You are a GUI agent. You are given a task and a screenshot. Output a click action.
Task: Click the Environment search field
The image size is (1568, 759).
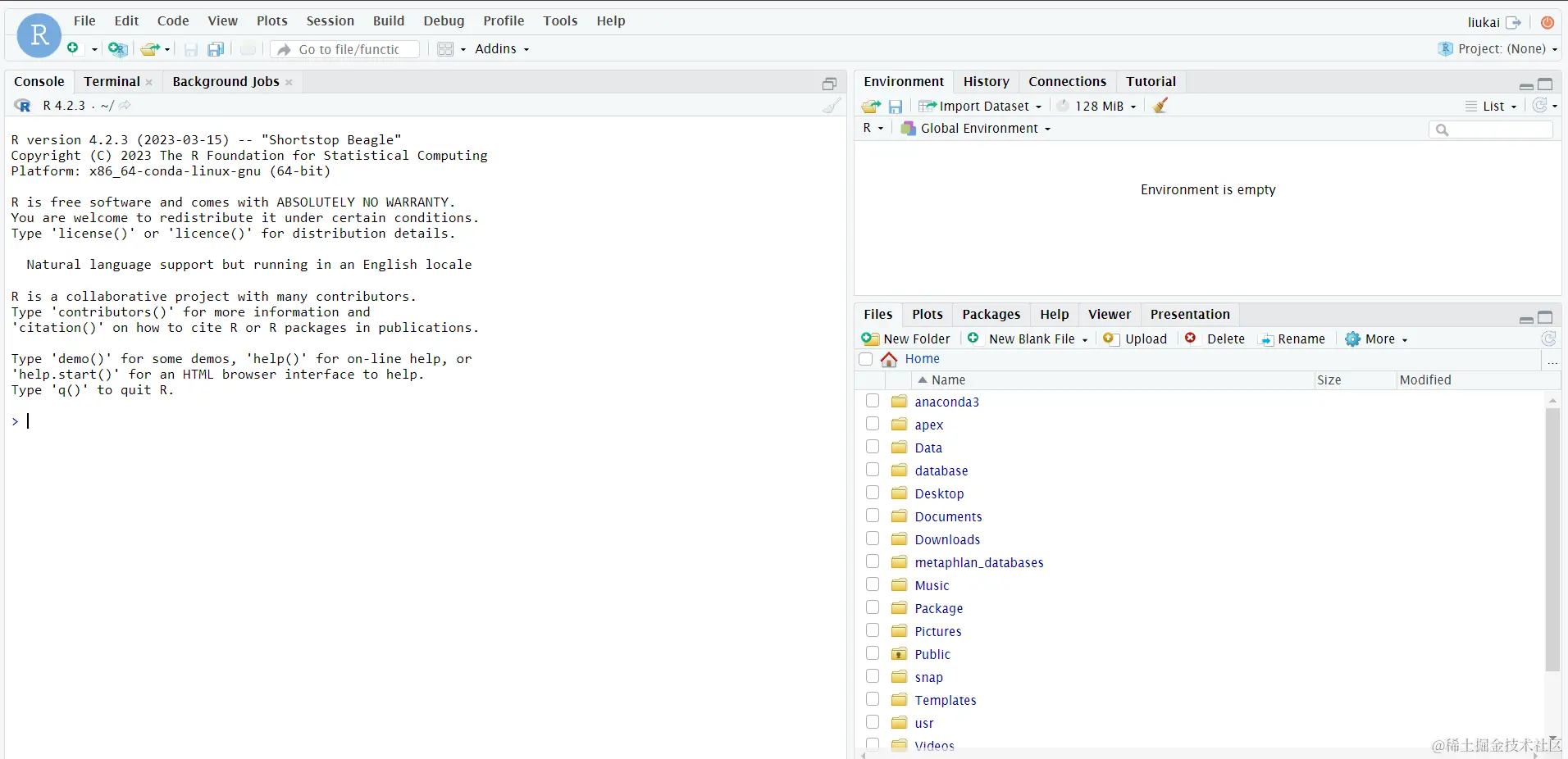1491,130
